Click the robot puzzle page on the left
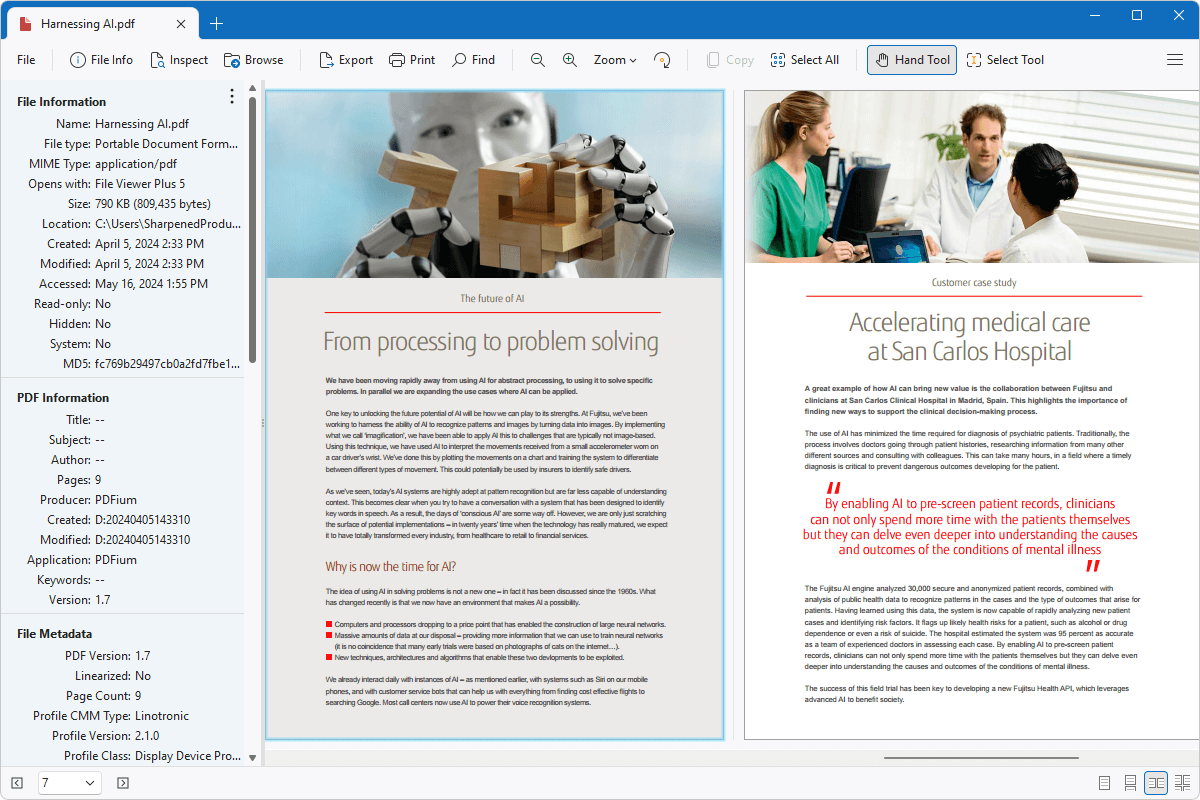The height and width of the screenshot is (800, 1200). [x=494, y=414]
